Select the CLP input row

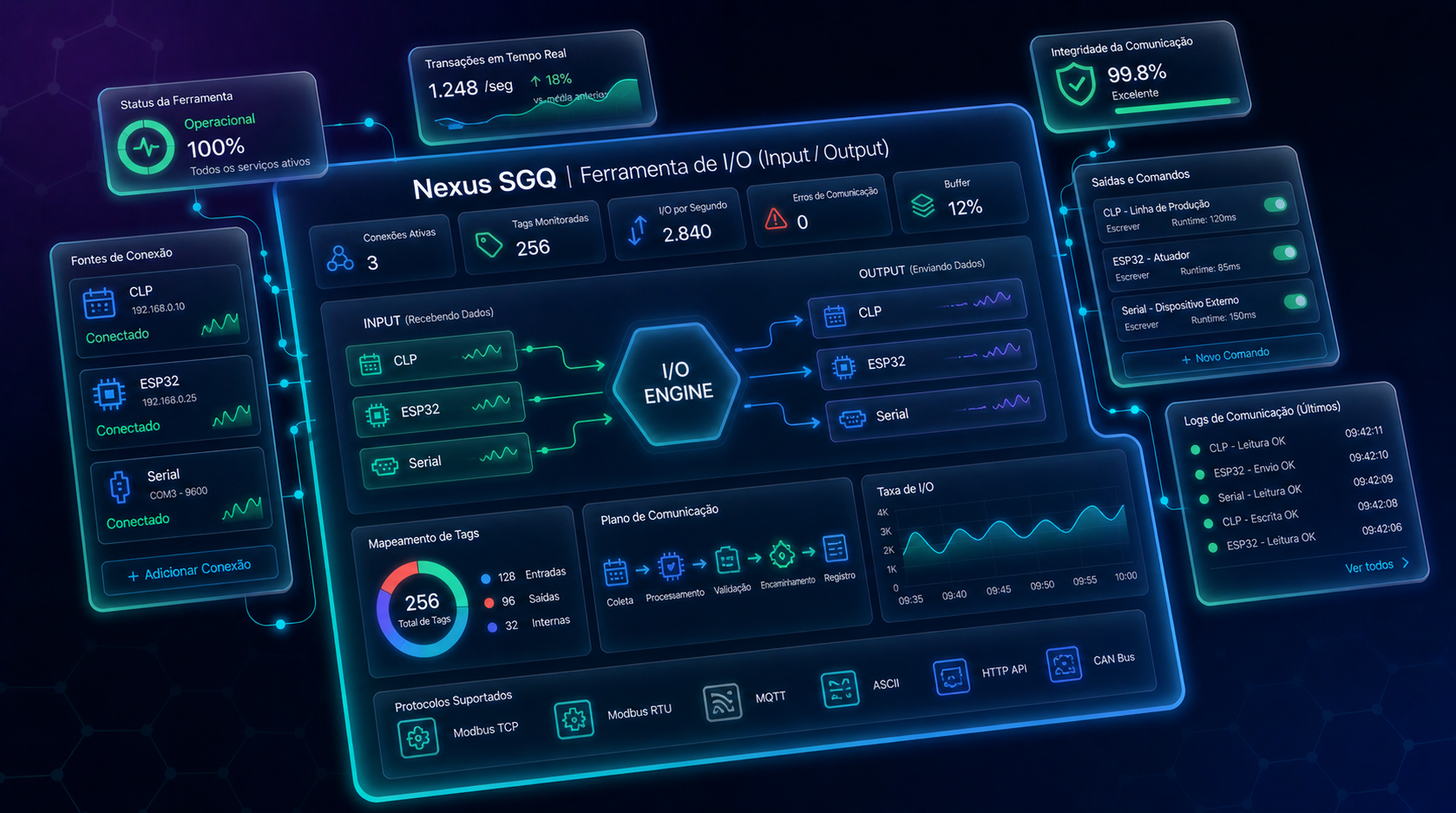pyautogui.click(x=432, y=357)
